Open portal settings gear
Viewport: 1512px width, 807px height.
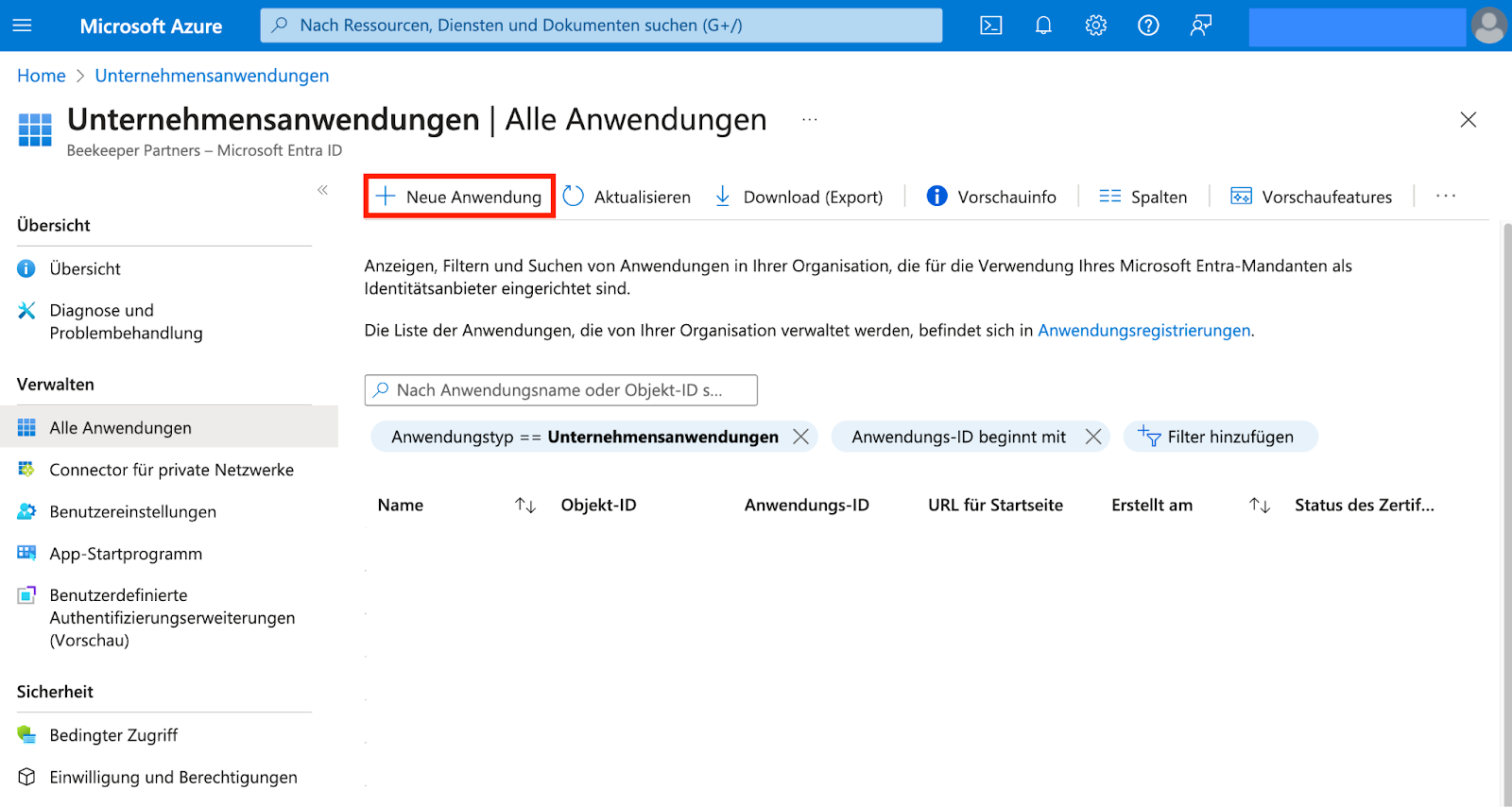click(1096, 26)
